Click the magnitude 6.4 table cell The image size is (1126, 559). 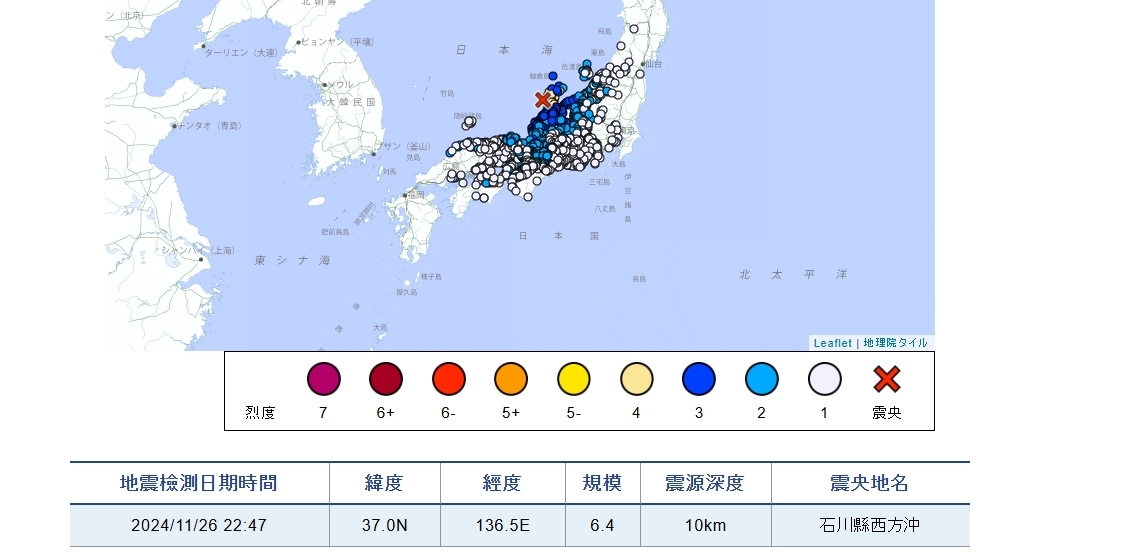pyautogui.click(x=602, y=526)
